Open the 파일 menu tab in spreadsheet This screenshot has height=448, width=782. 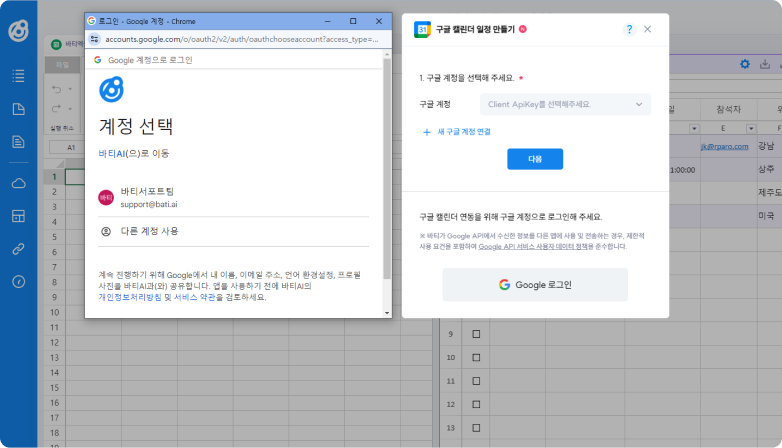[x=62, y=65]
